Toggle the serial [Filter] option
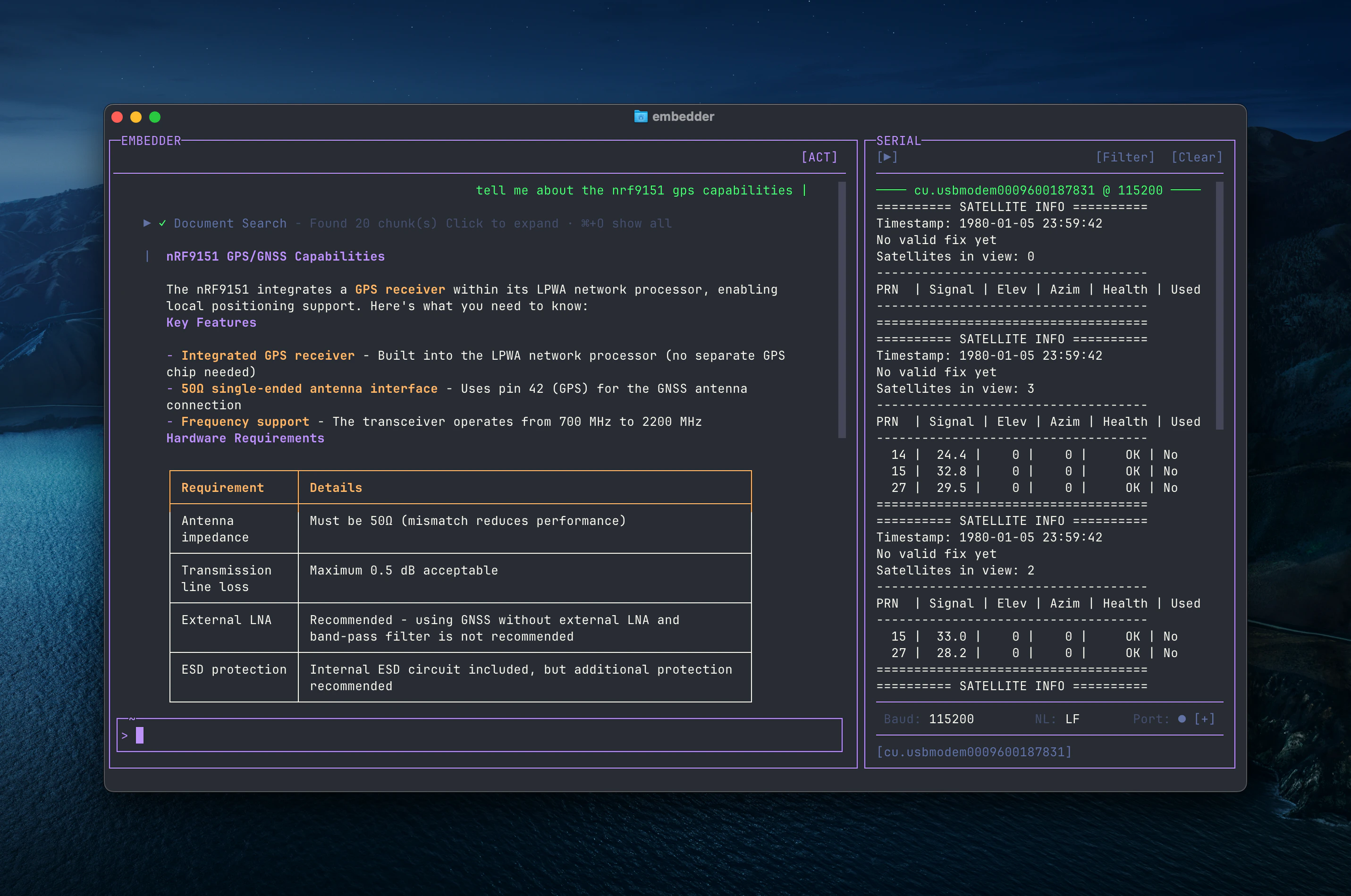1351x896 pixels. pos(1125,157)
